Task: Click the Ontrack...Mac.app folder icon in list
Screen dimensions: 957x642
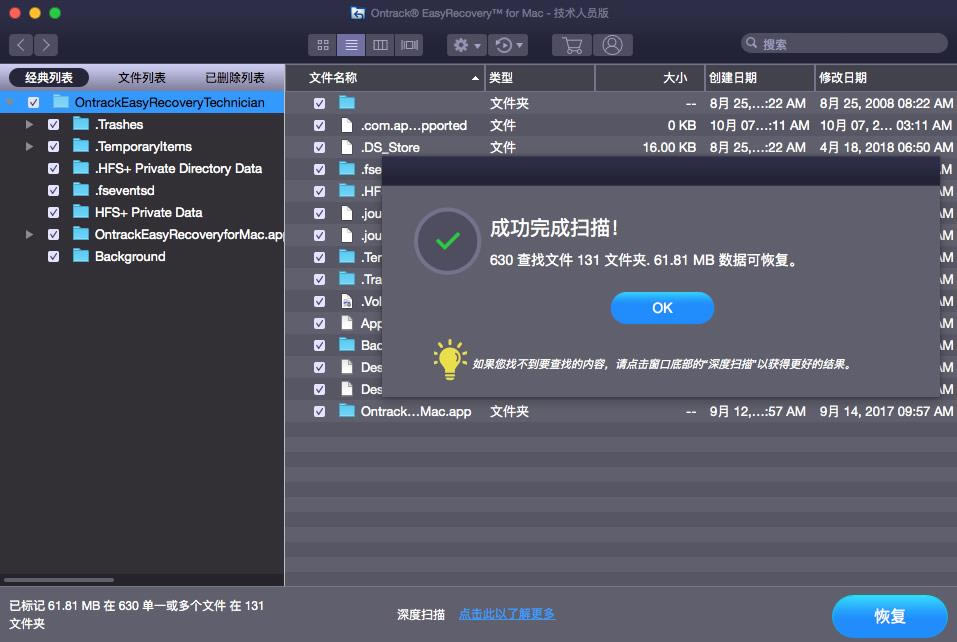Action: pyautogui.click(x=347, y=411)
